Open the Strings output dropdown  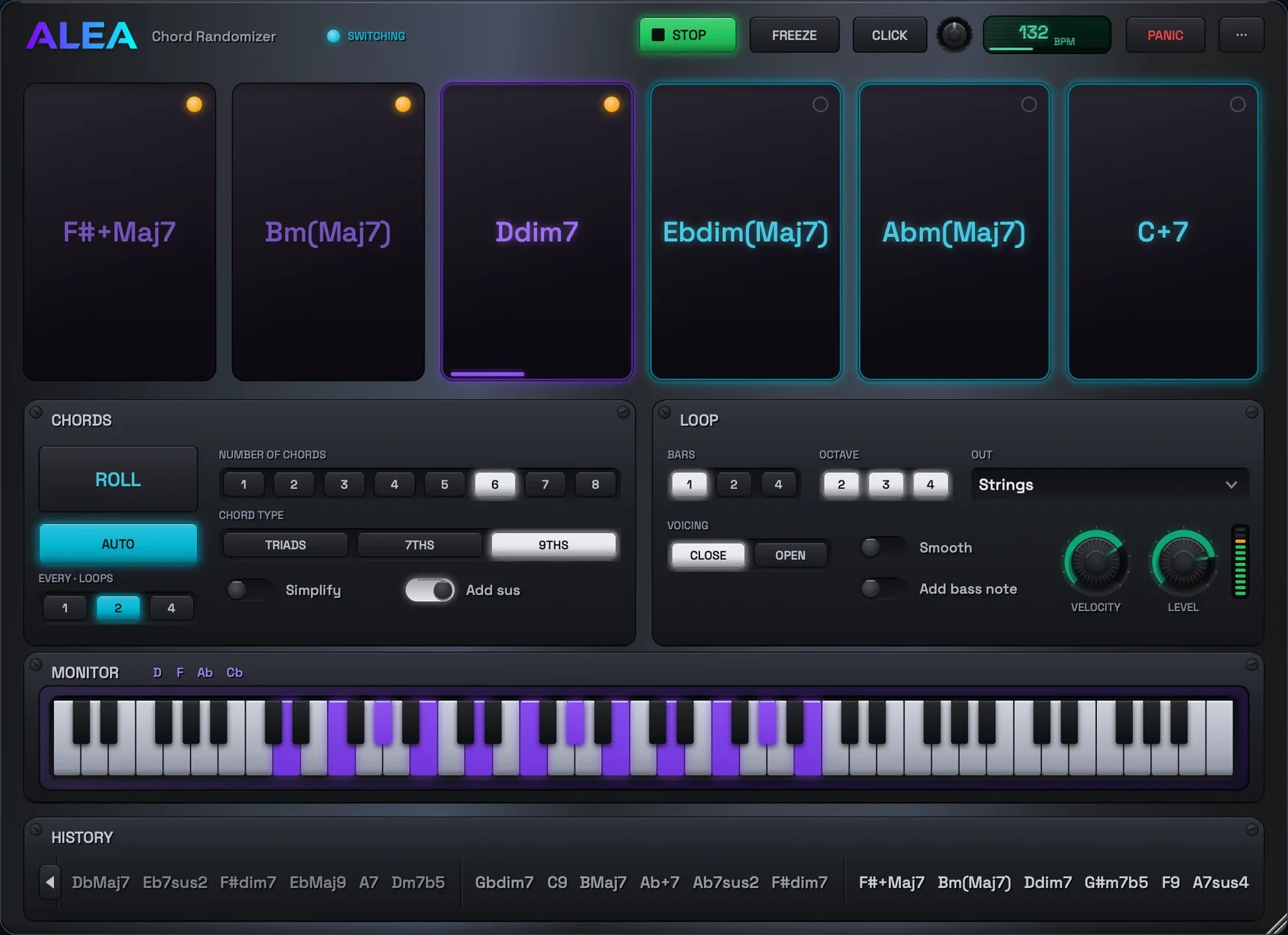(1109, 484)
